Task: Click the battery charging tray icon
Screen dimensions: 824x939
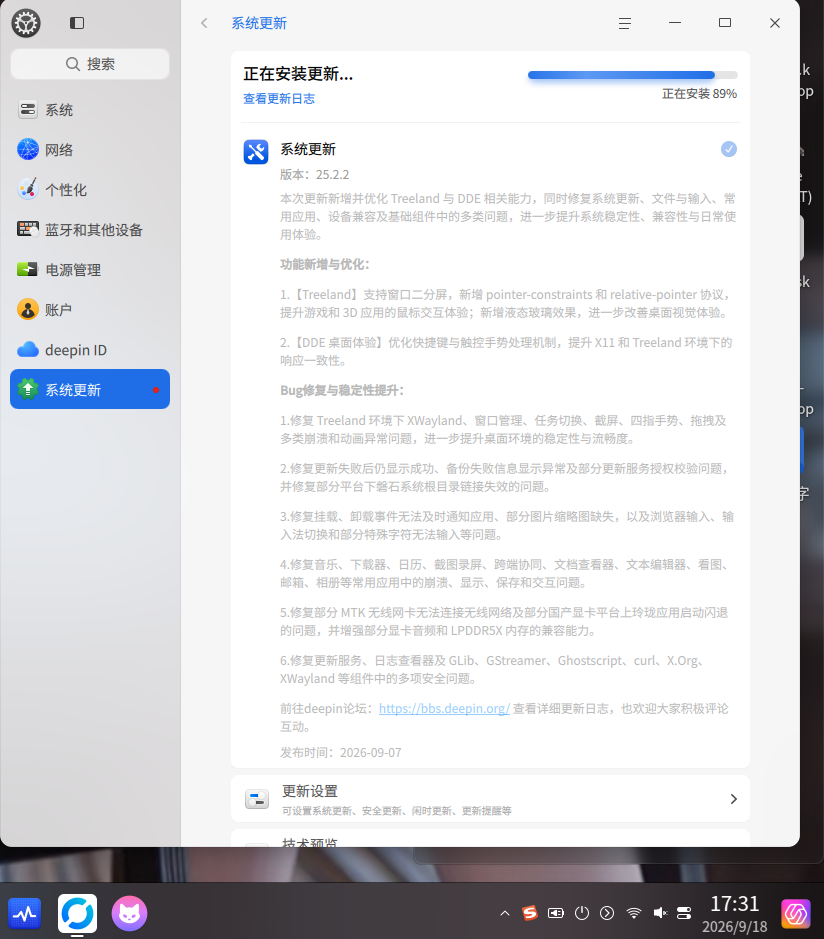Action: point(556,913)
